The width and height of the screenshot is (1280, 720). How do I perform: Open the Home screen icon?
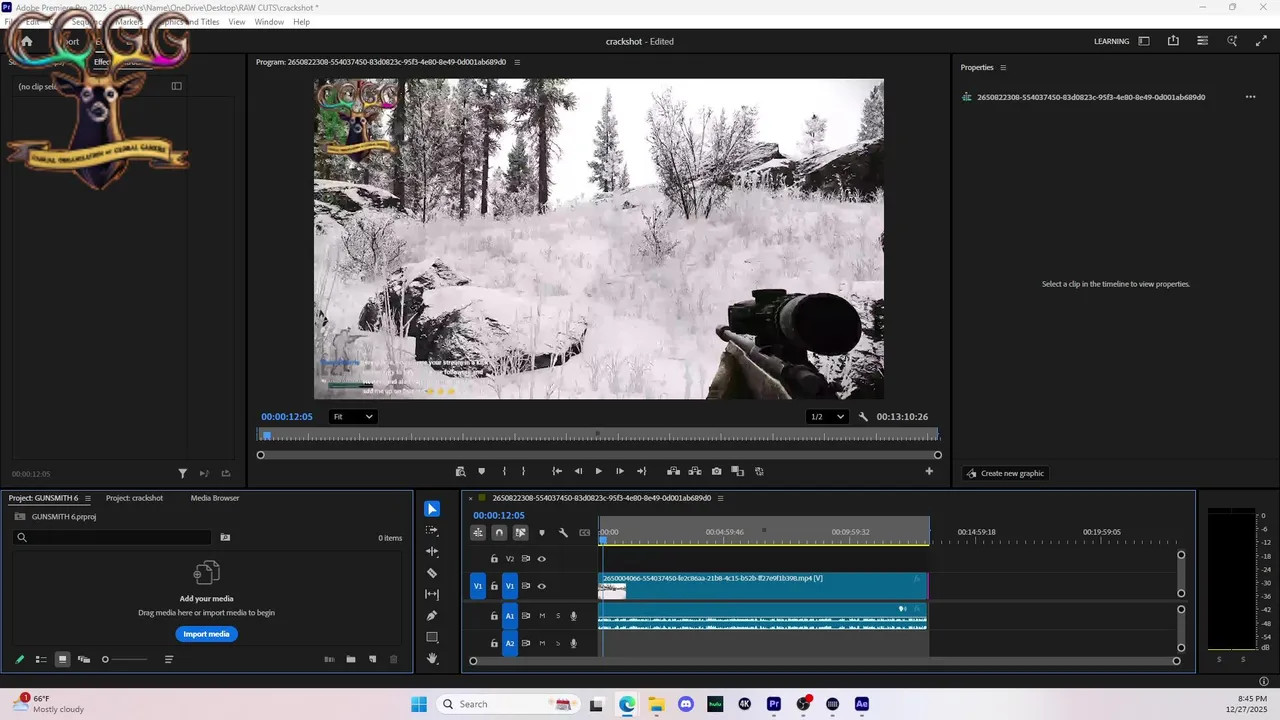[x=27, y=42]
